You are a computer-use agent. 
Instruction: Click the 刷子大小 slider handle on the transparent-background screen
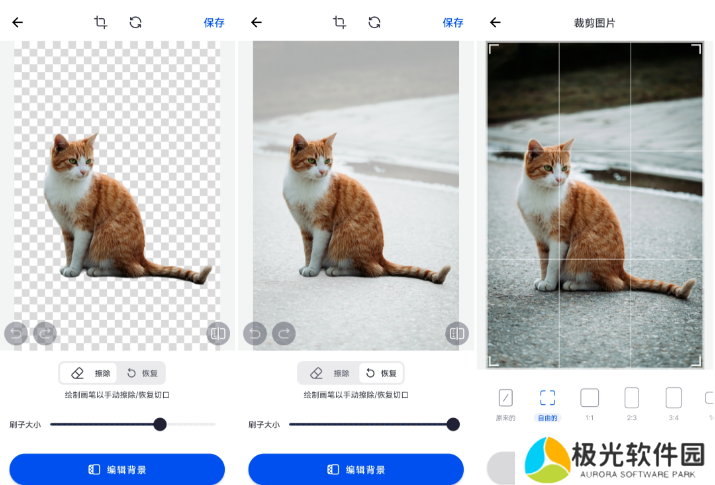(160, 424)
